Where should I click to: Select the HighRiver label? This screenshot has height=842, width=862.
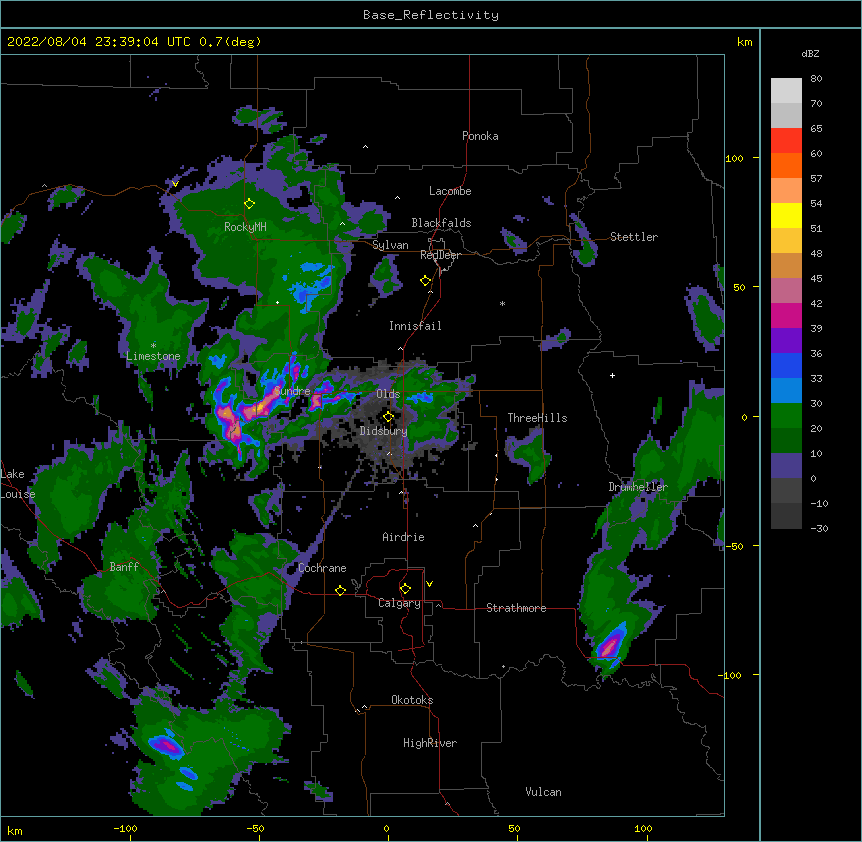[430, 743]
